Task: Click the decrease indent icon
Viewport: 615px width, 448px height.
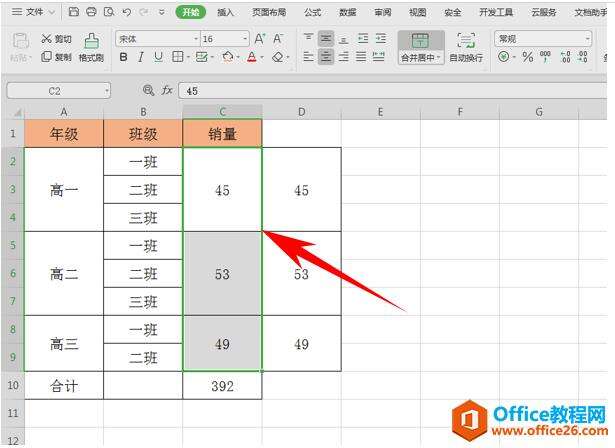Action: tap(363, 38)
